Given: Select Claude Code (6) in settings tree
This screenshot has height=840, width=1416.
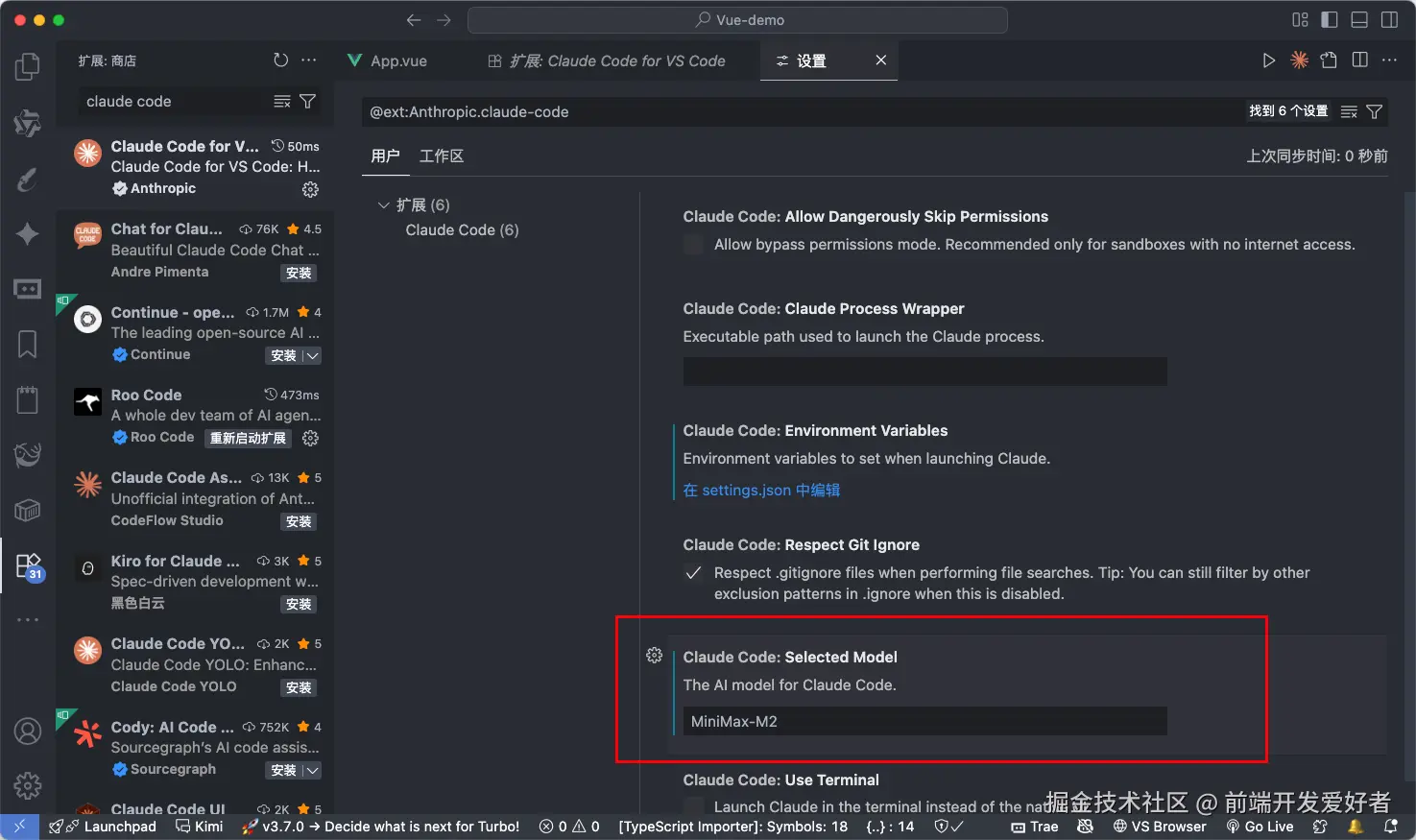Looking at the screenshot, I should tap(462, 230).
